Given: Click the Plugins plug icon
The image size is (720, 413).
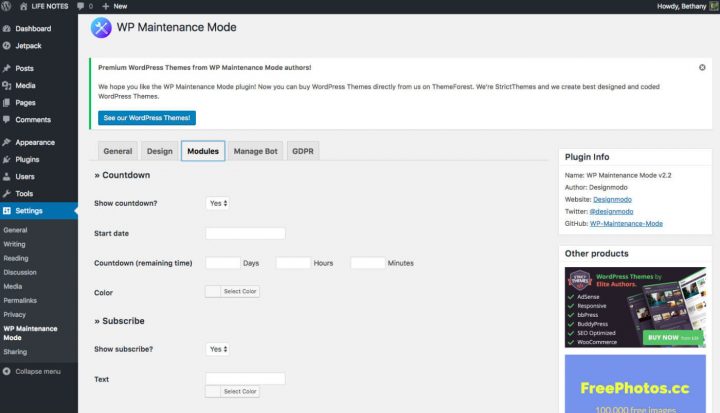Looking at the screenshot, I should pyautogui.click(x=6, y=159).
